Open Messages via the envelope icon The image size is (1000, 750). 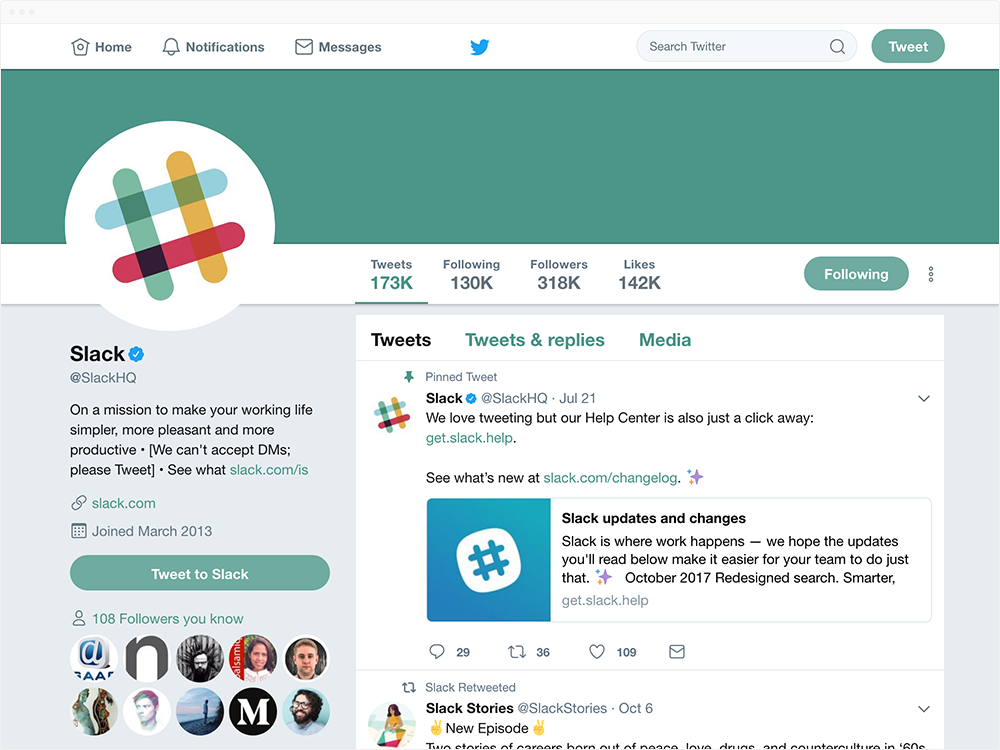304,47
